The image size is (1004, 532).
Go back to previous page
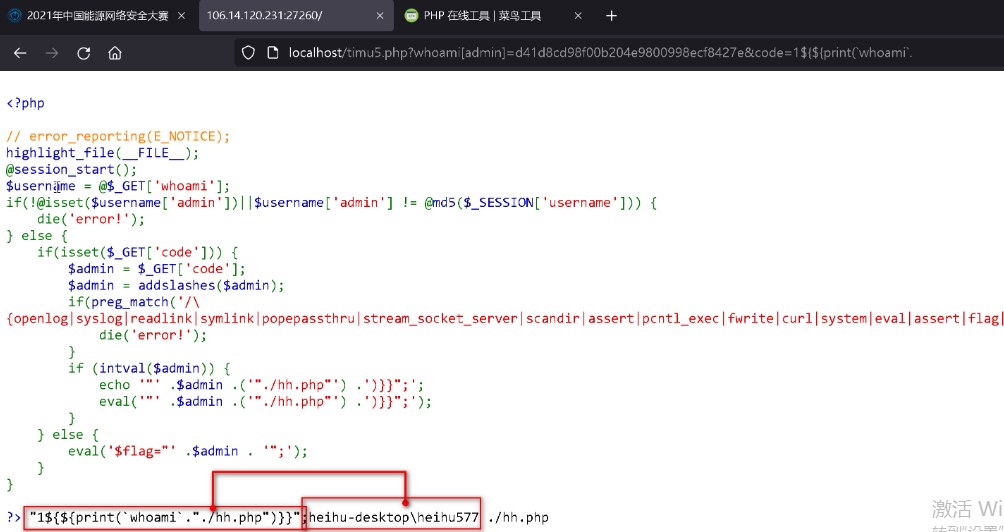20,53
